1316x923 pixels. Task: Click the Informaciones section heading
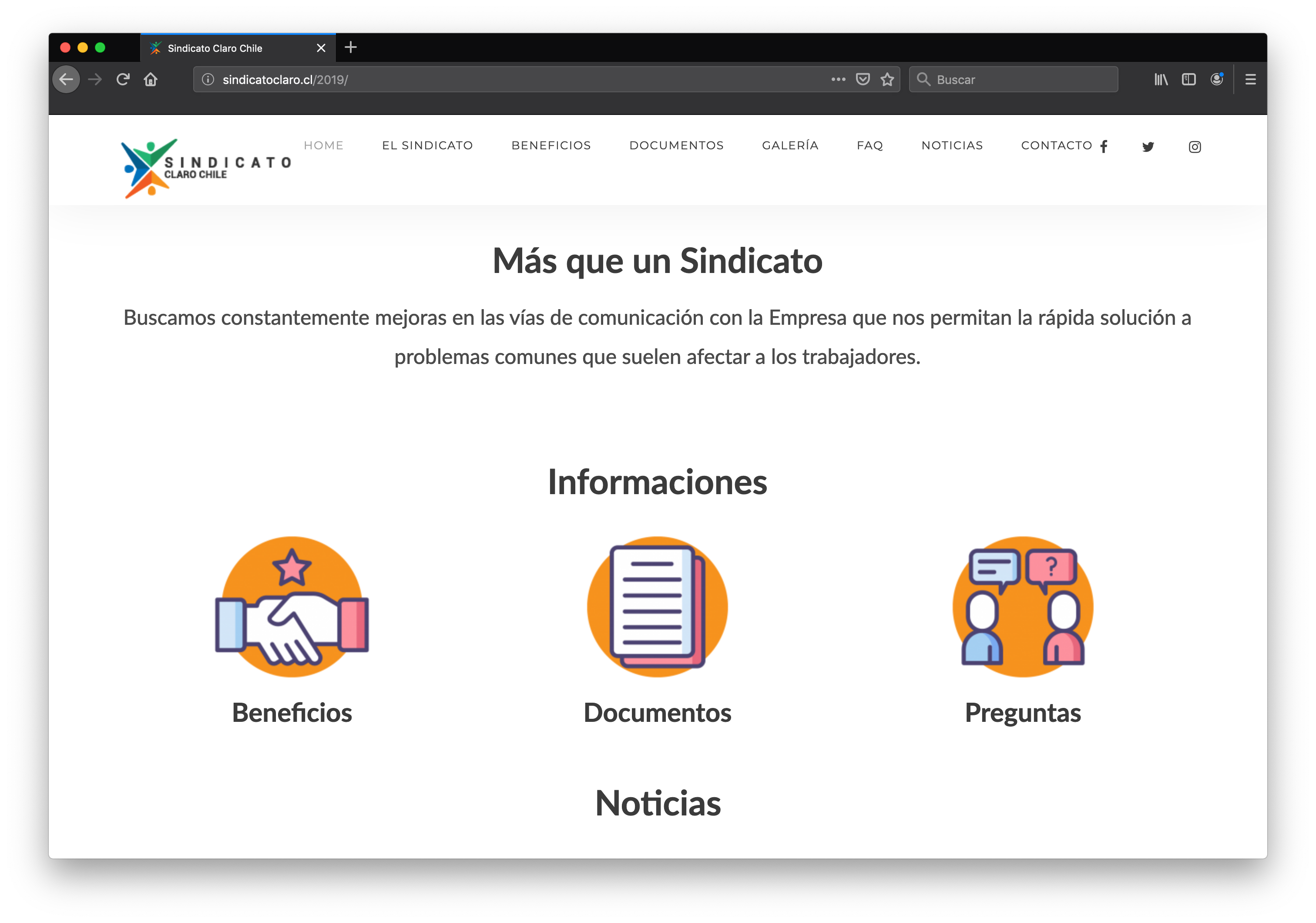point(658,482)
